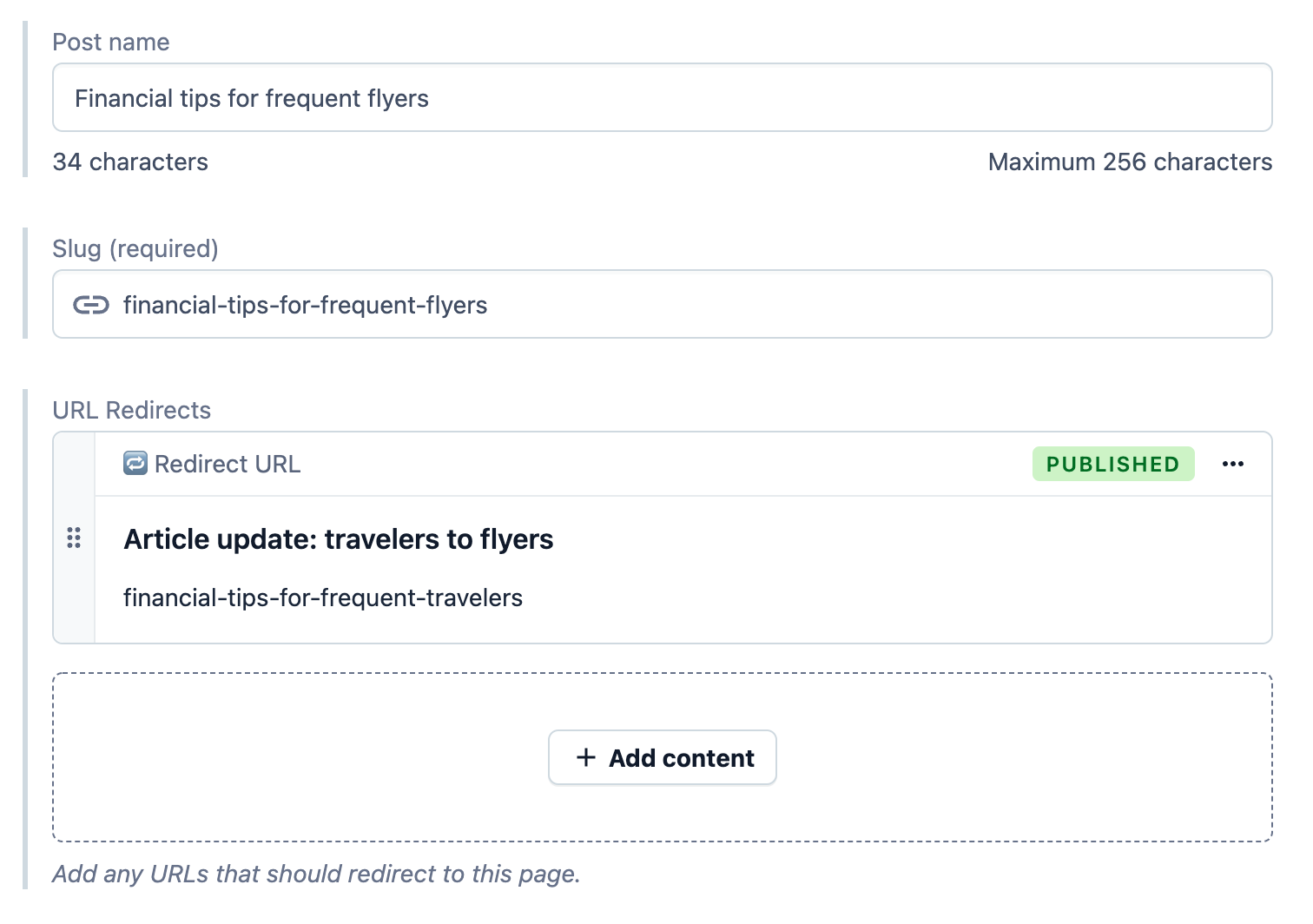
Task: Click the Add content button label
Action: (681, 758)
